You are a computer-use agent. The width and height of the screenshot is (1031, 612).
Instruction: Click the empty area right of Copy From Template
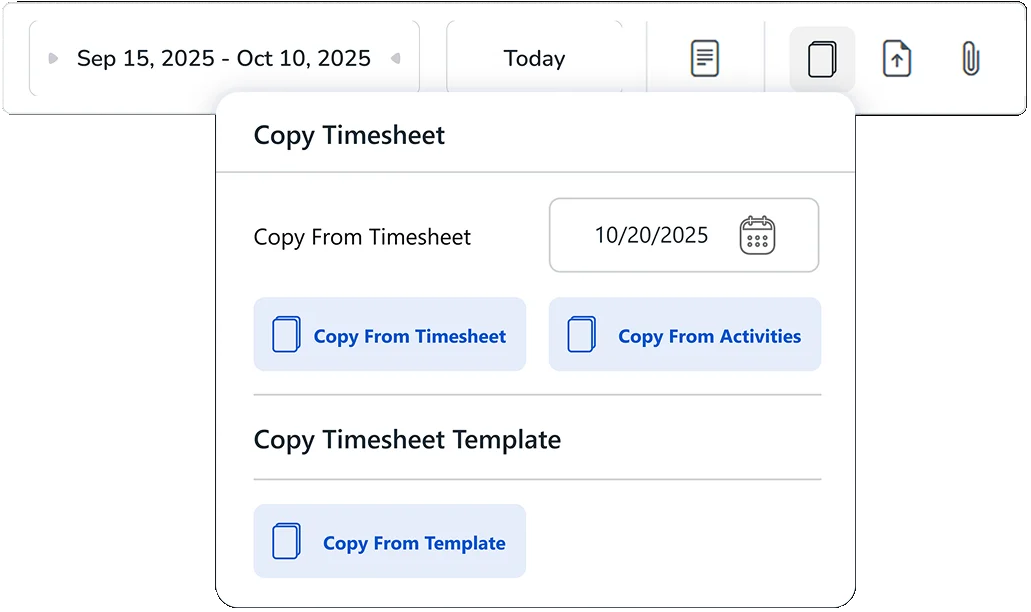pos(674,542)
